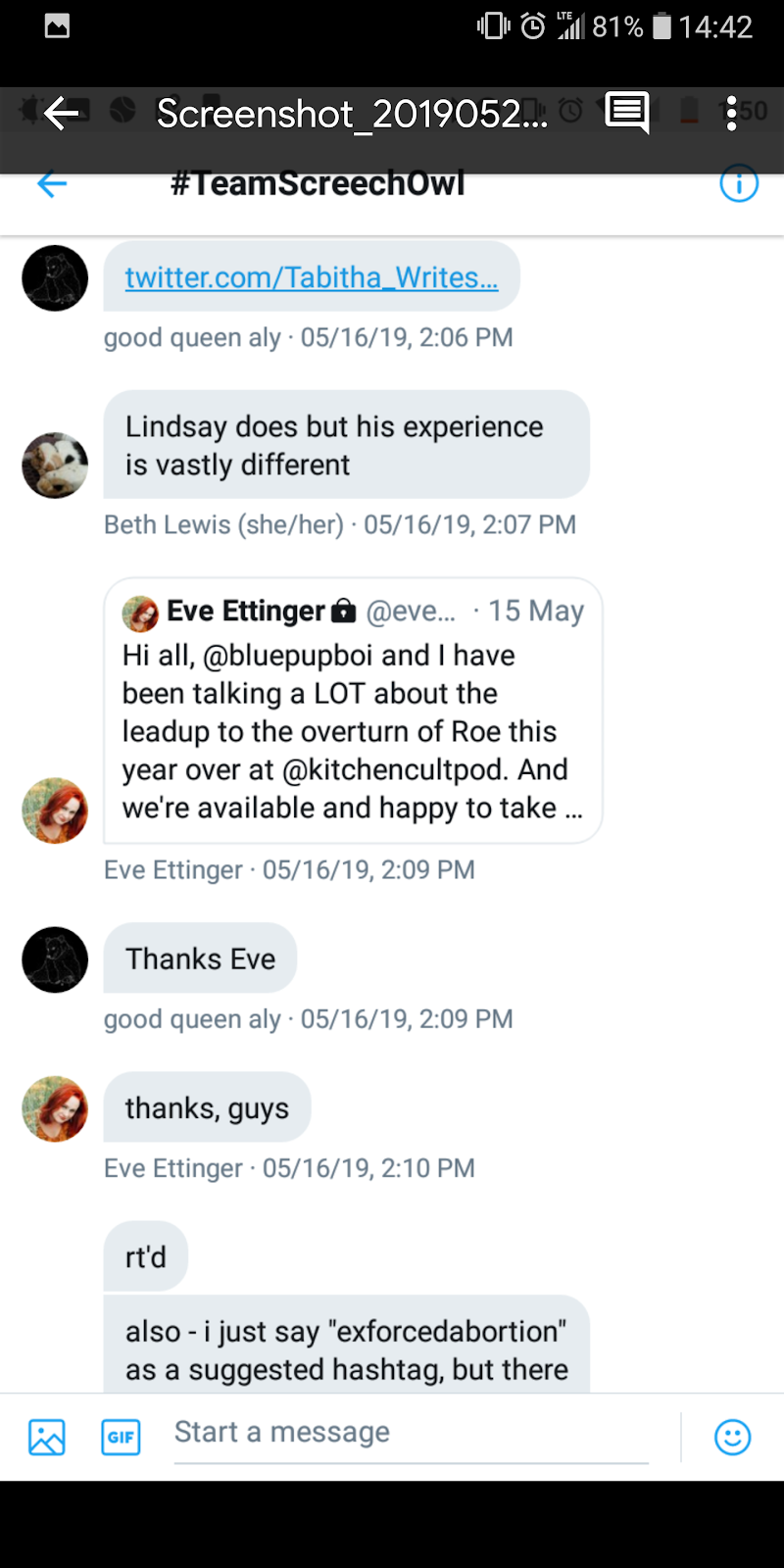Image resolution: width=784 pixels, height=1568 pixels.
Task: Tap good queen aly's avatar beside link
Action: [55, 278]
